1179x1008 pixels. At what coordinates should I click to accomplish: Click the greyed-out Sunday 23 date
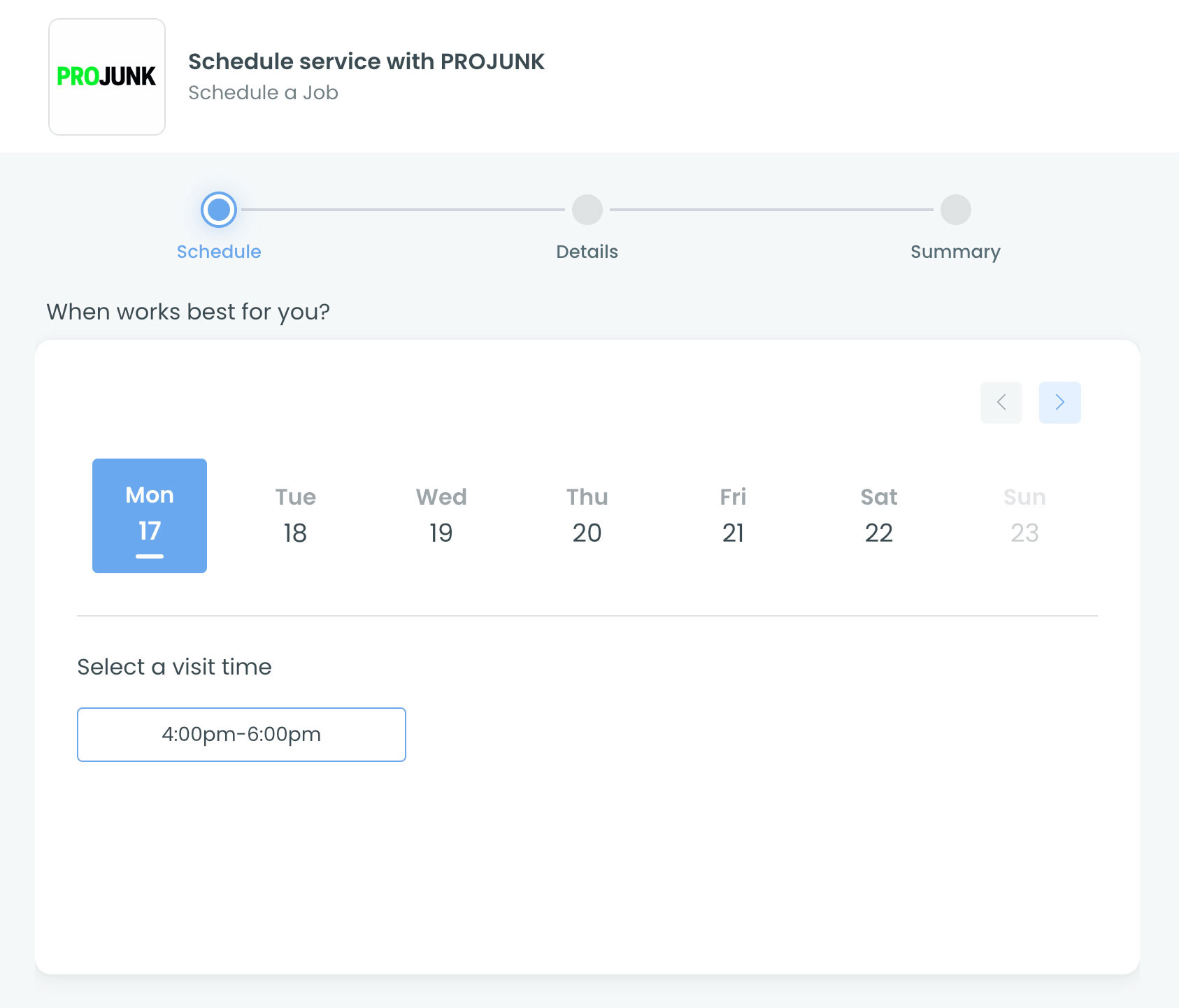pyautogui.click(x=1024, y=516)
